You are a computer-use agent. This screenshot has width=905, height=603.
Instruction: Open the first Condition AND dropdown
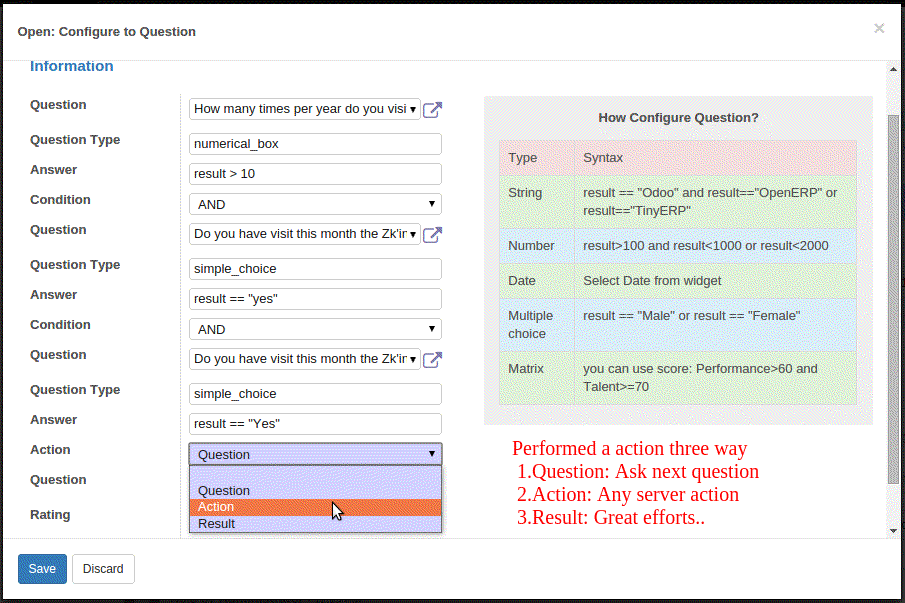tap(315, 204)
